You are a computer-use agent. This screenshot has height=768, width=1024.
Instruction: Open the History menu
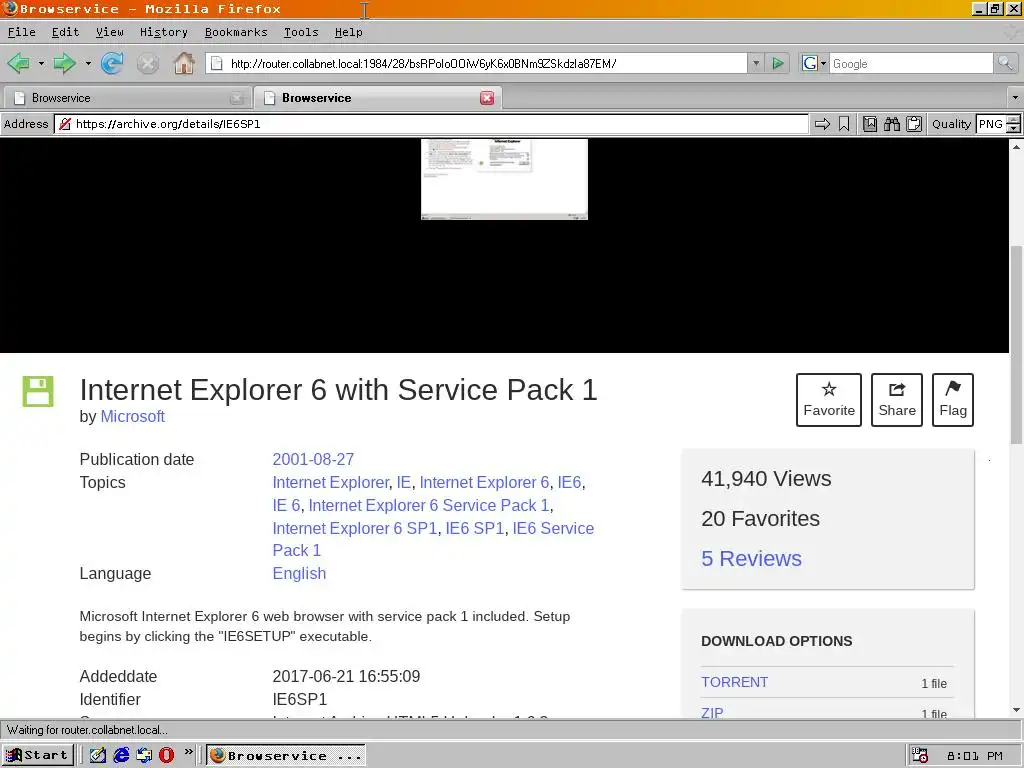tap(164, 32)
